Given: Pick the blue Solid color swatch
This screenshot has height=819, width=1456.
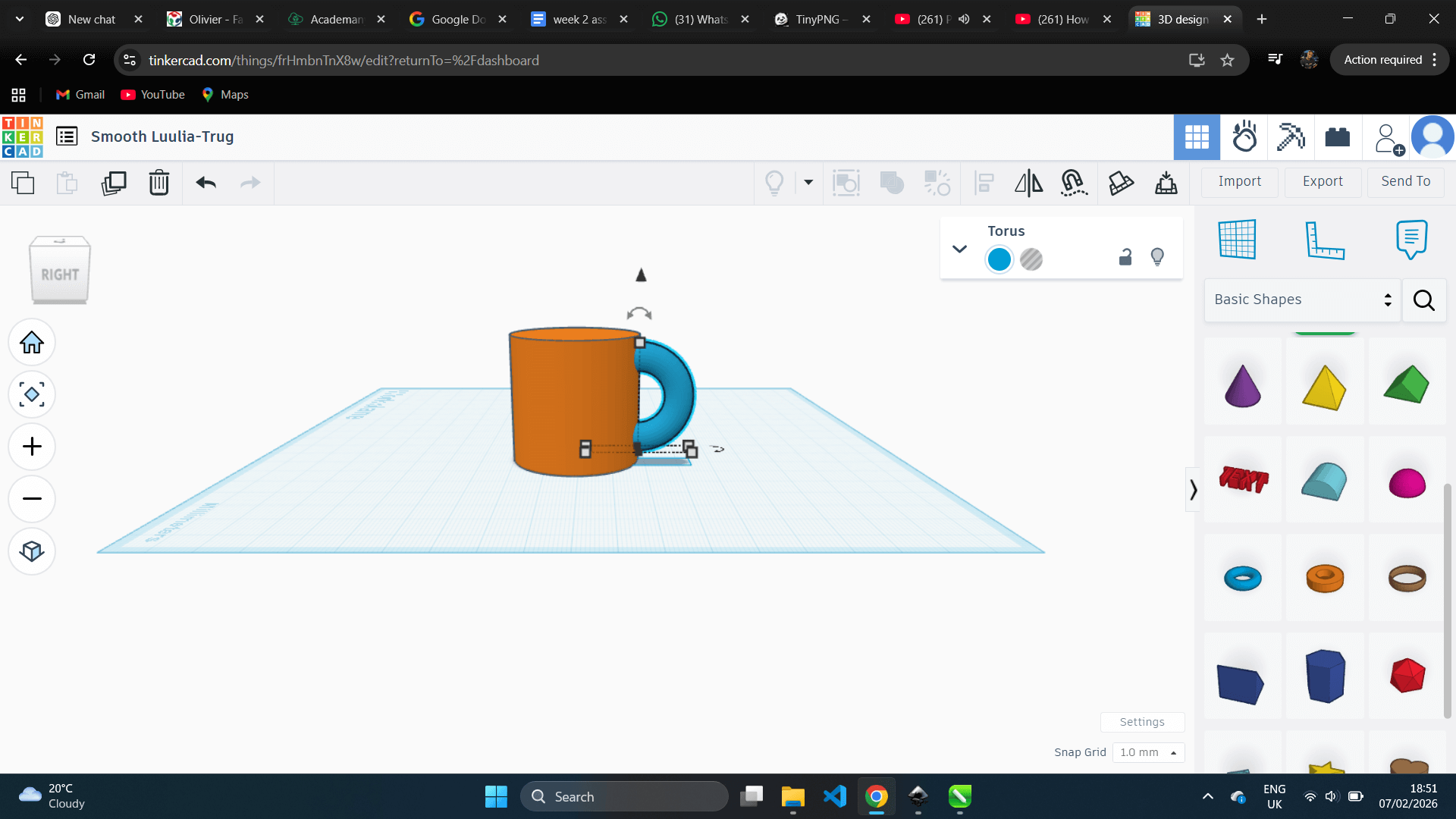Looking at the screenshot, I should [999, 259].
